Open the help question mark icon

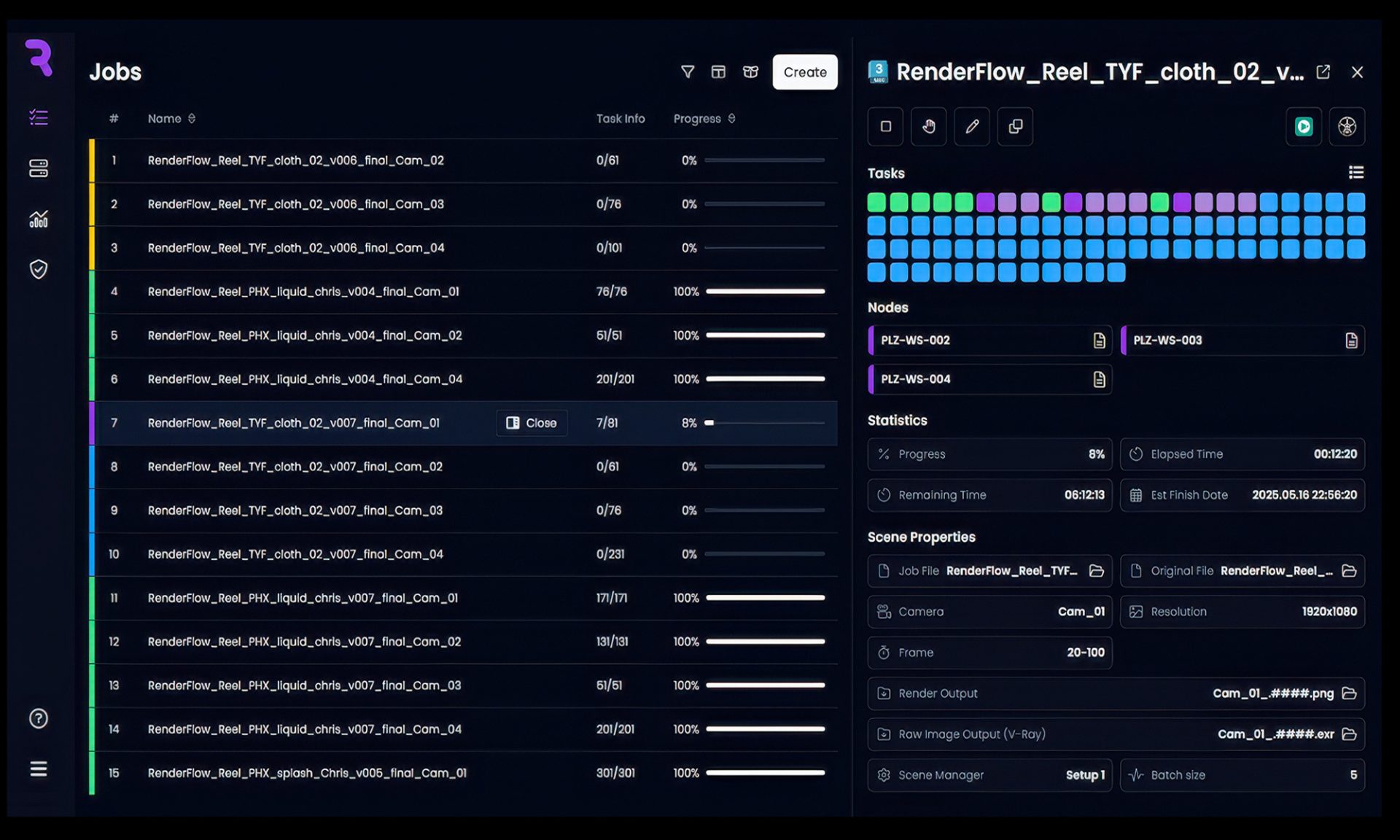coord(38,718)
